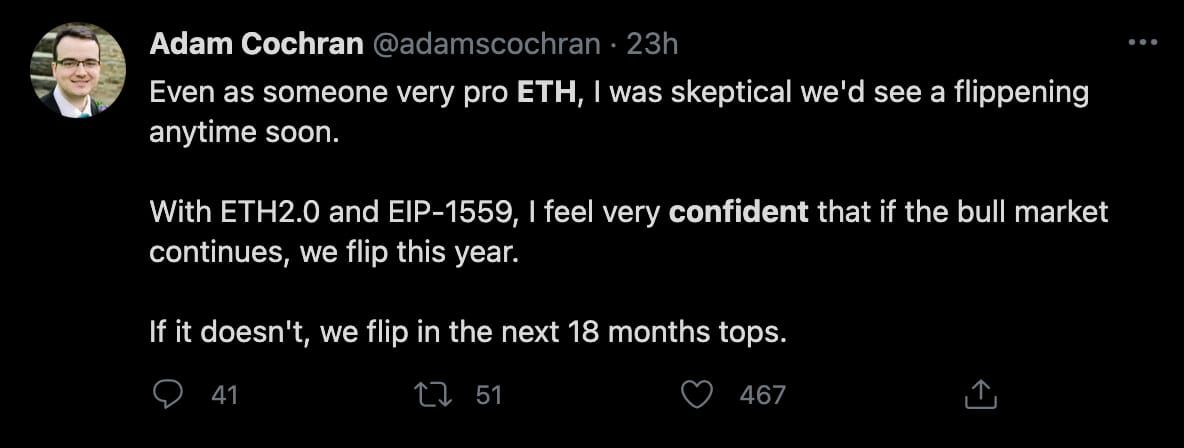Click the text 'continues, we flip this year.'

tap(335, 252)
